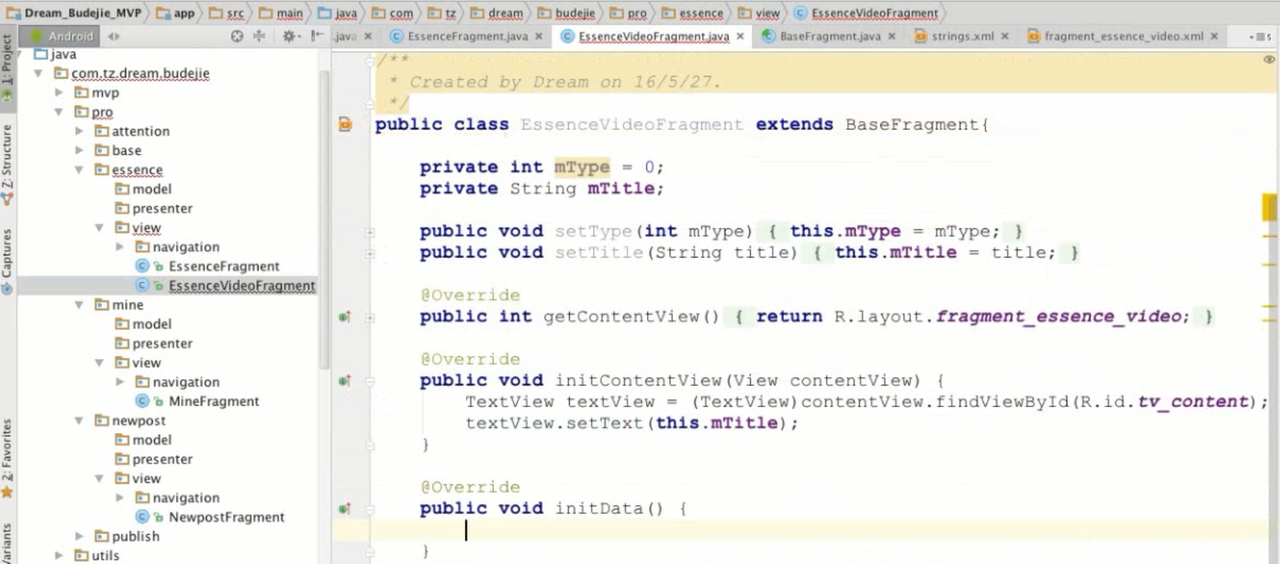Close the EssenceVideoFragment.java tab
1280x564 pixels.
tap(740, 36)
